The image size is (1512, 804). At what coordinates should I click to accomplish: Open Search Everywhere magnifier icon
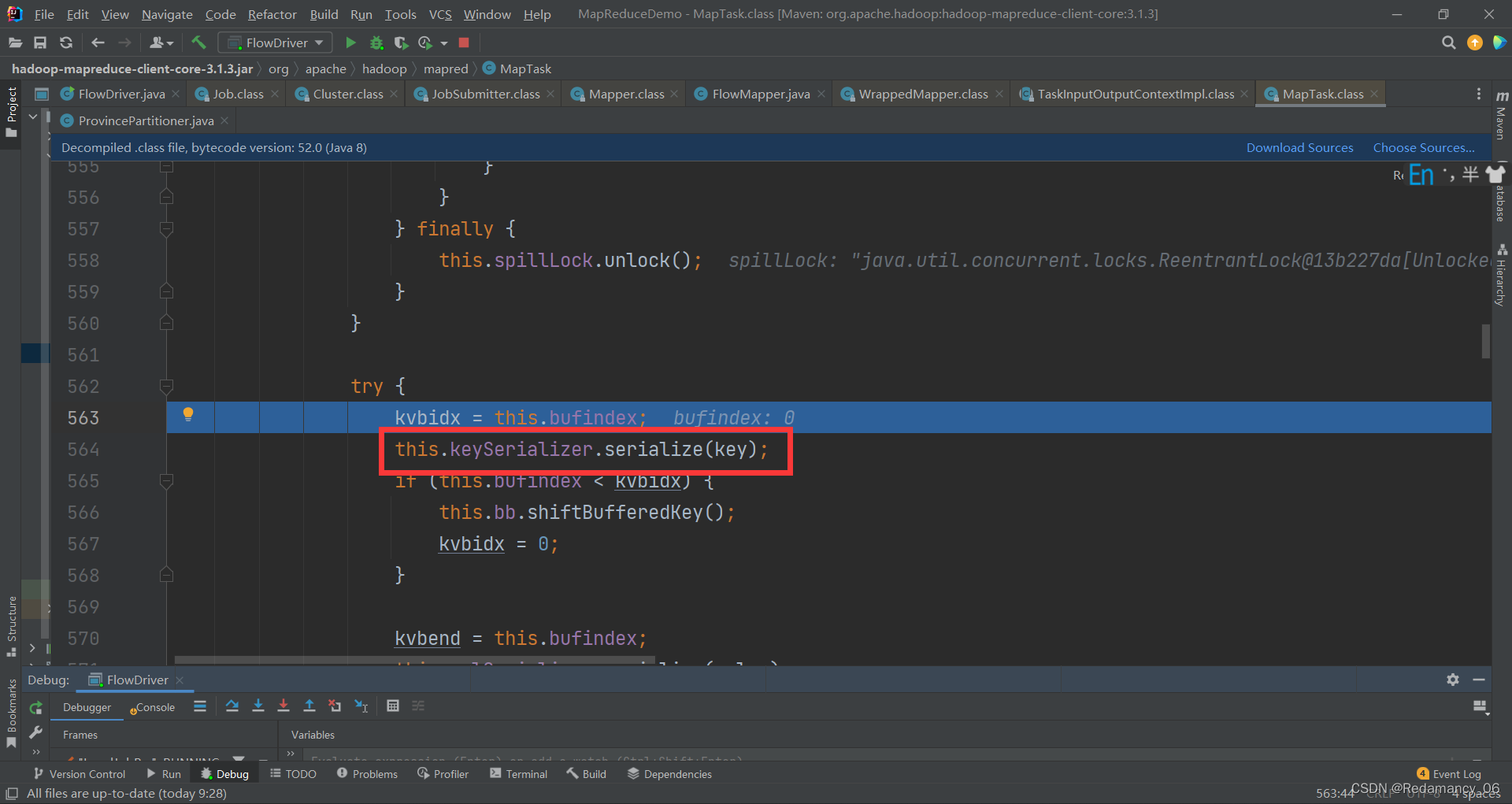pyautogui.click(x=1448, y=43)
